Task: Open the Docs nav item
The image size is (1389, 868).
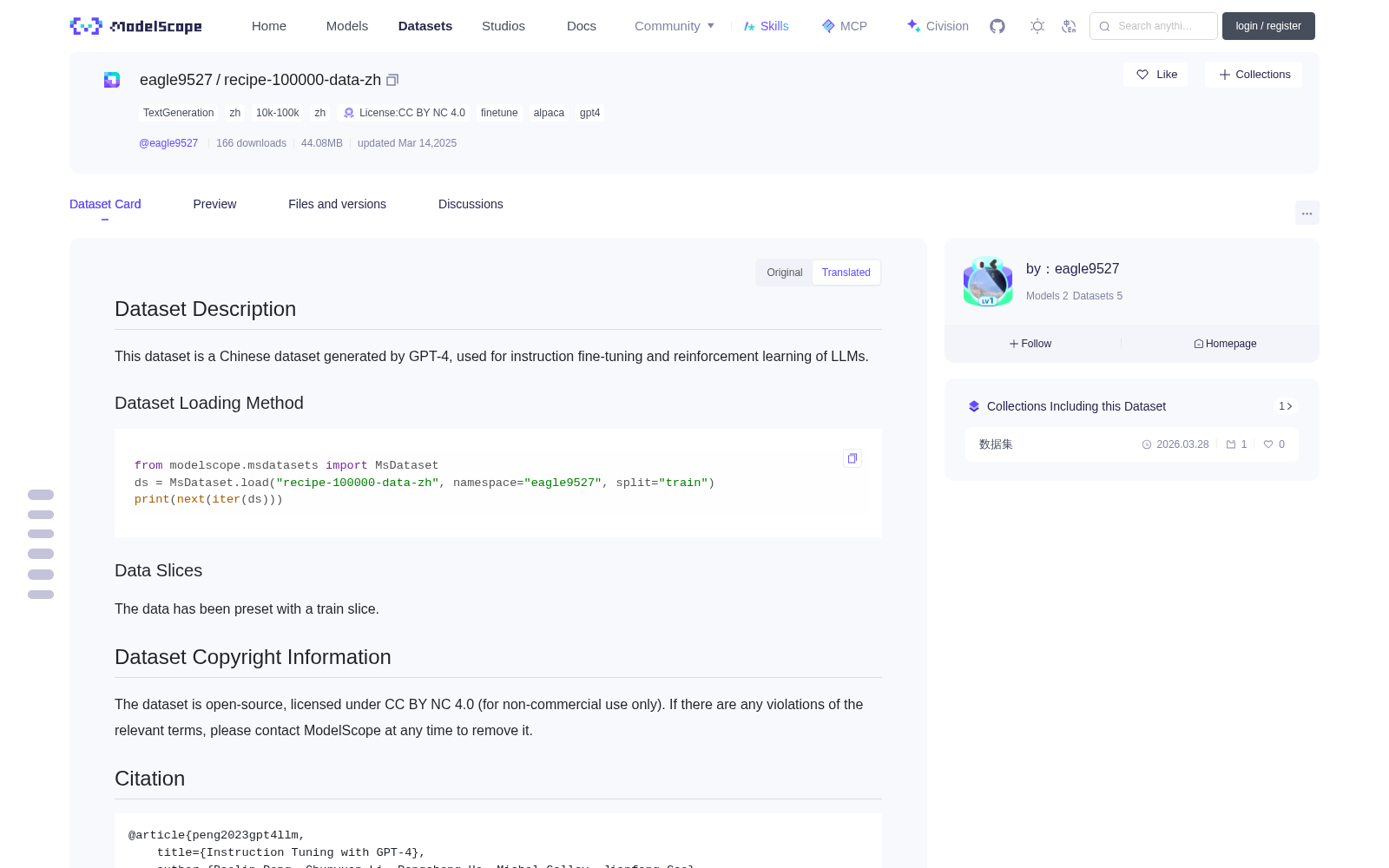Action: 582,26
